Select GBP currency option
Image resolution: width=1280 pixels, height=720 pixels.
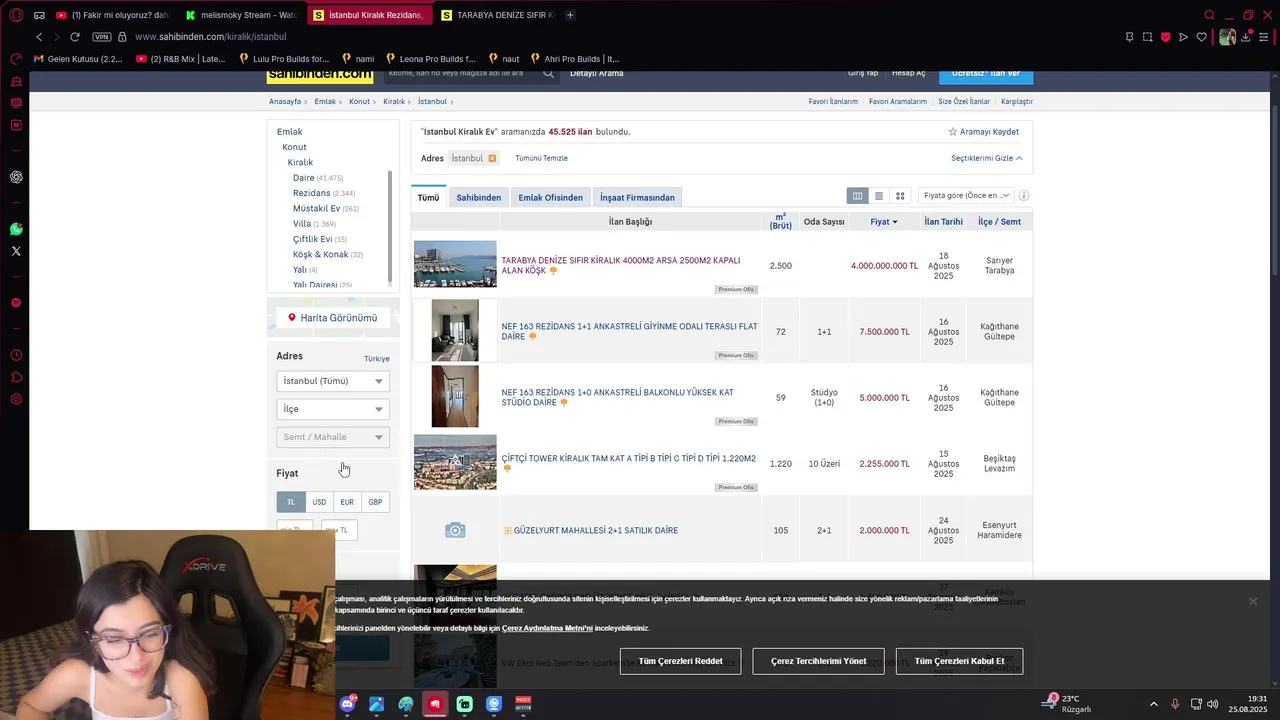click(x=375, y=502)
